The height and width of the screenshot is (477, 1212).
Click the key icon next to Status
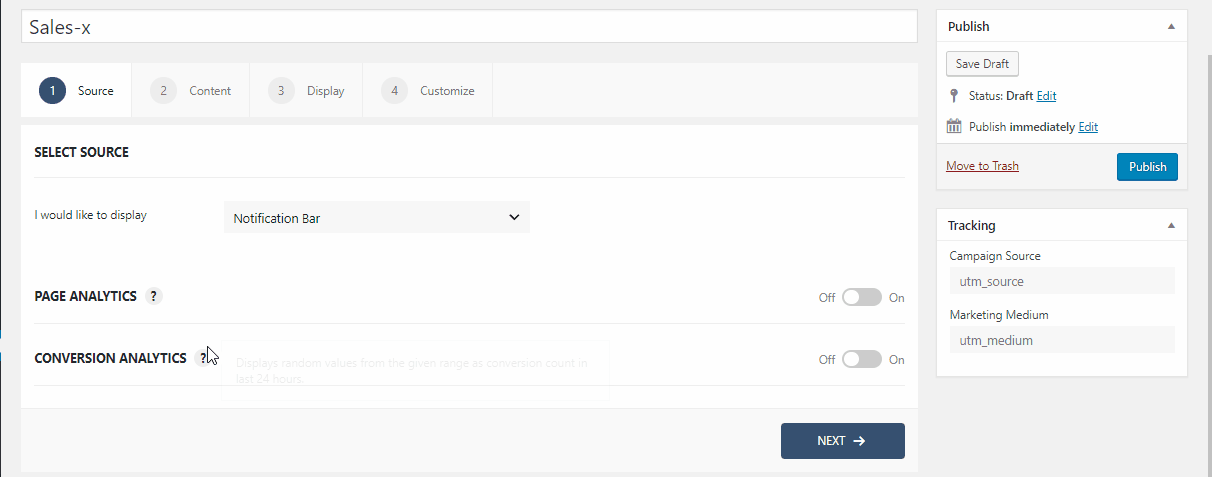point(954,96)
